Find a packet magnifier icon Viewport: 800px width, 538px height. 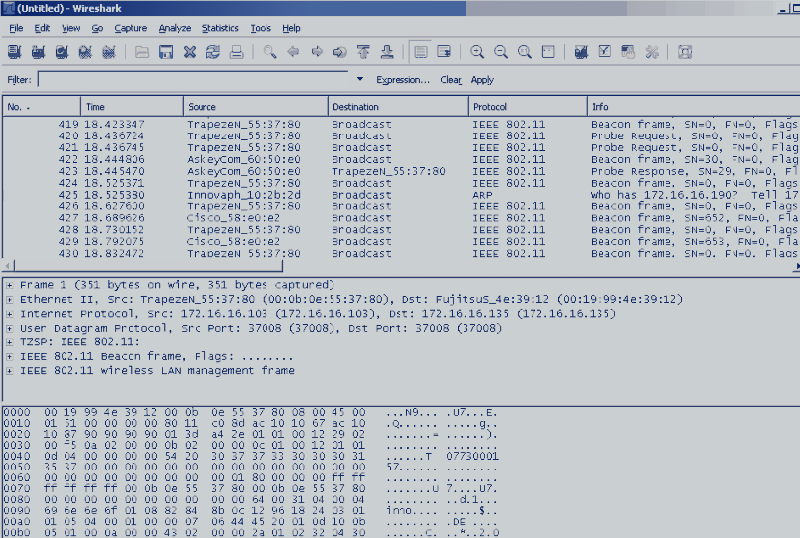pos(269,52)
